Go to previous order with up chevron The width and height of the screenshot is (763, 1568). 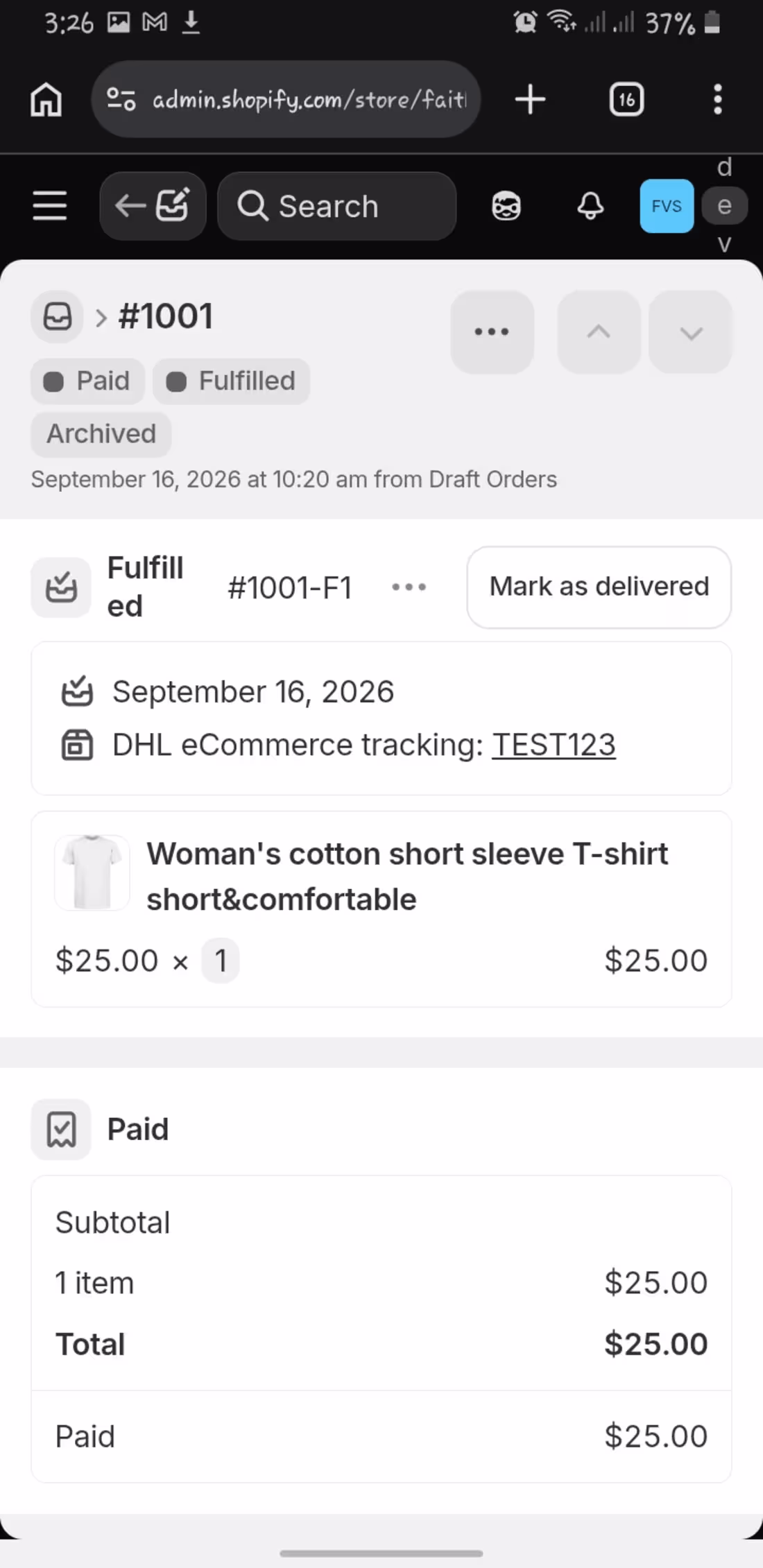click(x=599, y=331)
